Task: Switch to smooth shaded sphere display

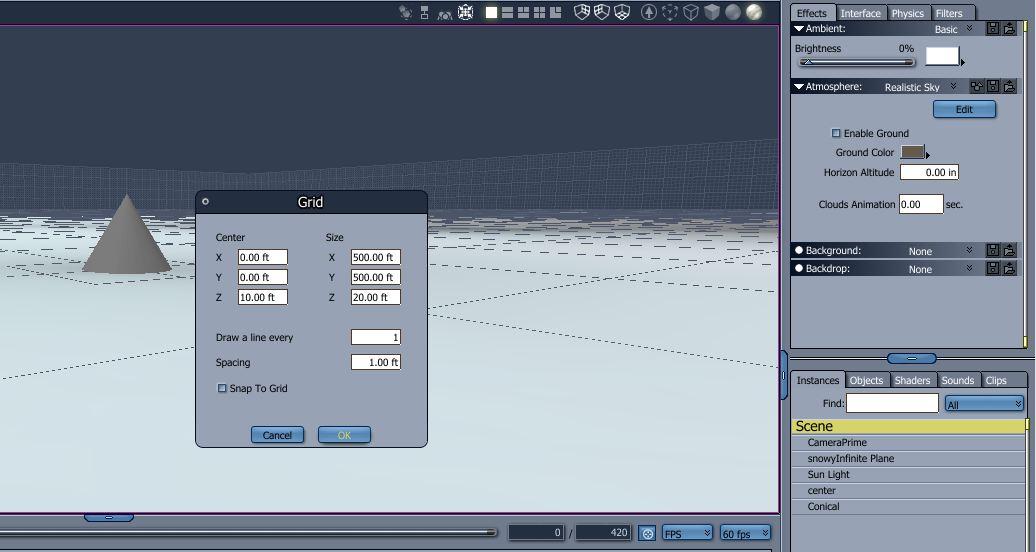Action: [733, 12]
